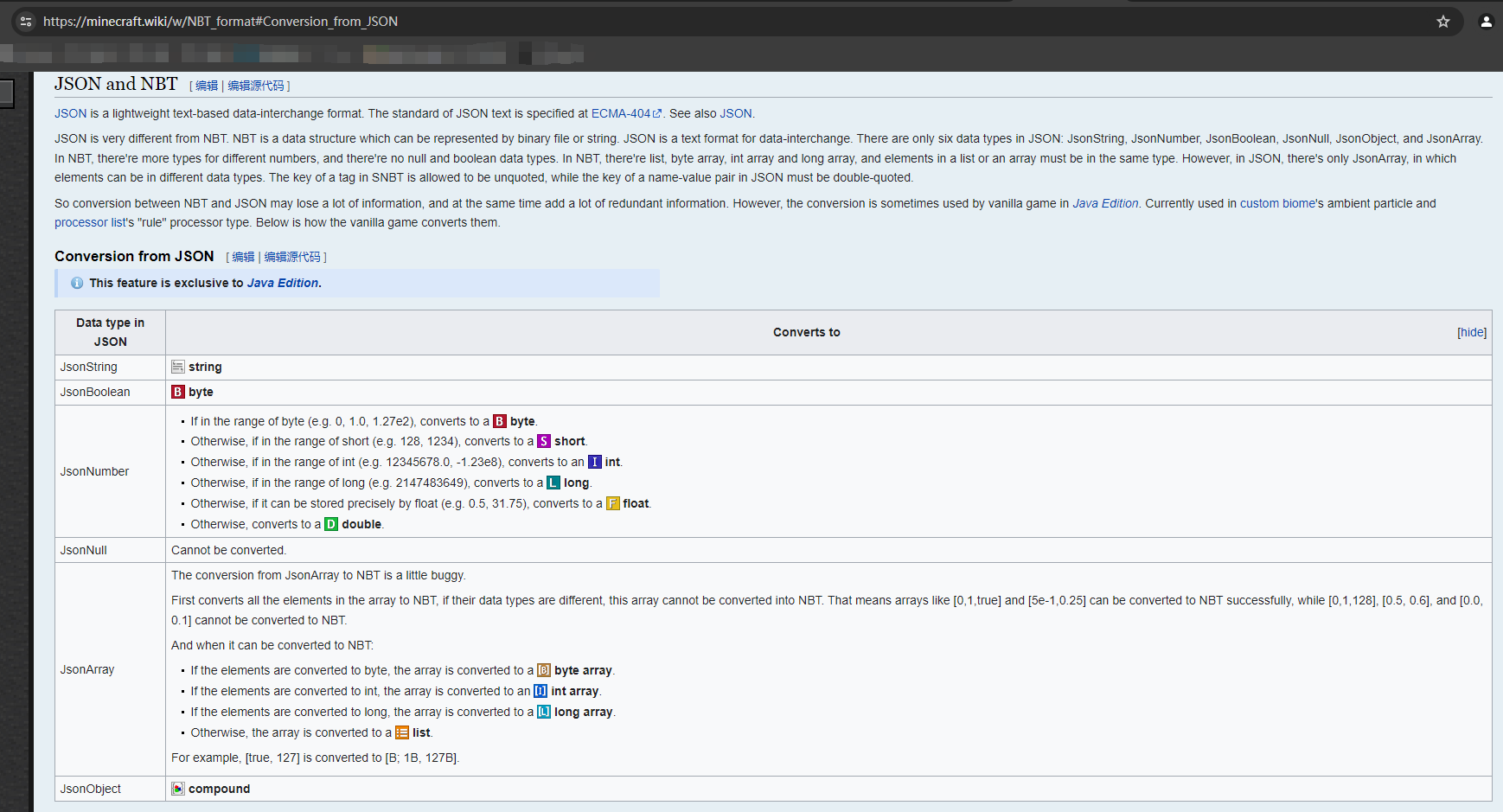1503x812 pixels.
Task: Click the compound tag icon
Action: click(177, 789)
